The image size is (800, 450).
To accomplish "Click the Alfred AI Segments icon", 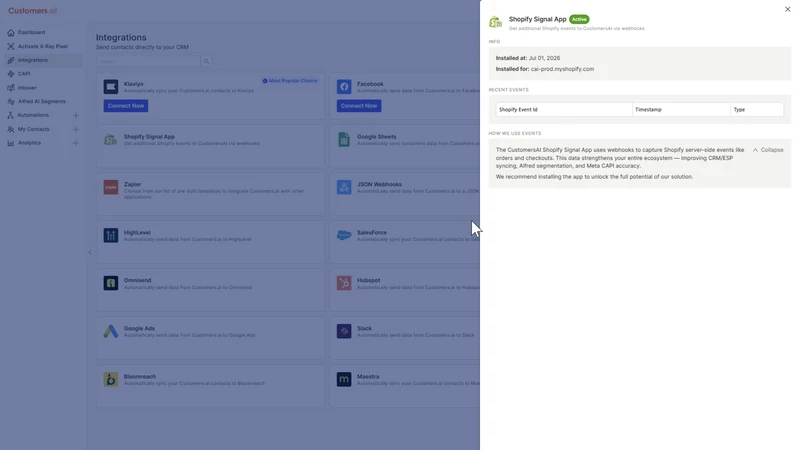I will click(x=11, y=102).
